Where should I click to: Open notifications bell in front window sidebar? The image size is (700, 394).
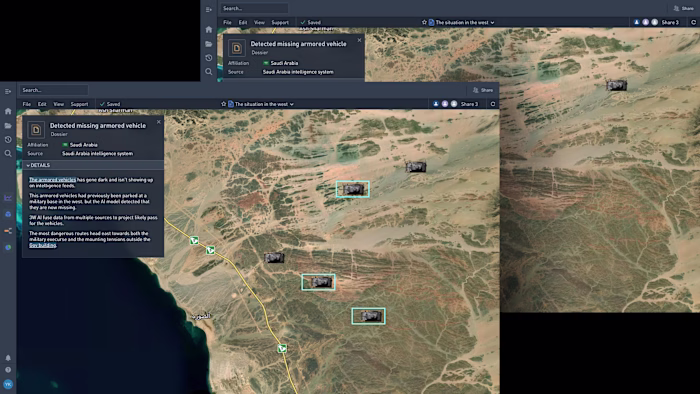click(x=8, y=358)
